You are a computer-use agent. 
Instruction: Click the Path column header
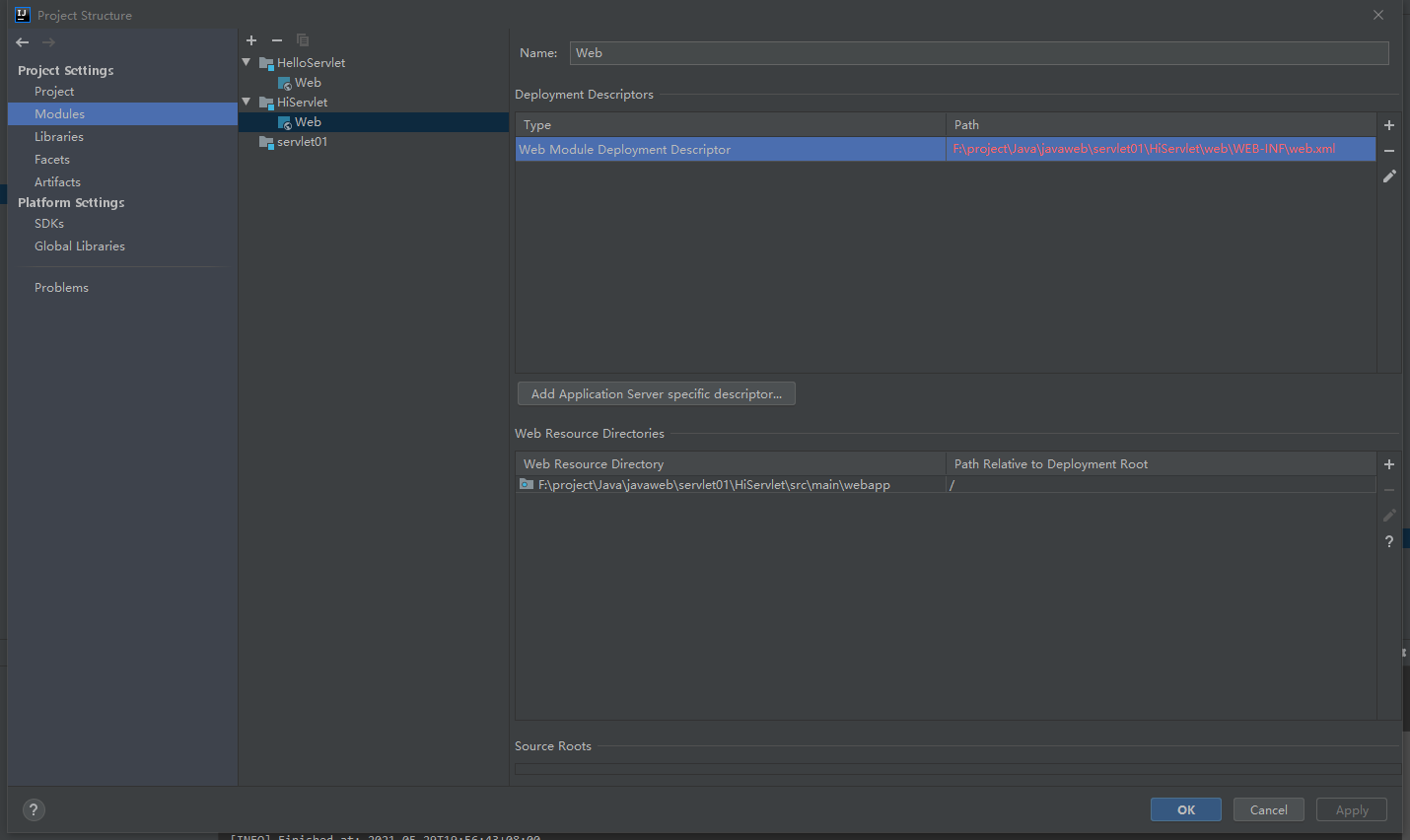point(1161,125)
